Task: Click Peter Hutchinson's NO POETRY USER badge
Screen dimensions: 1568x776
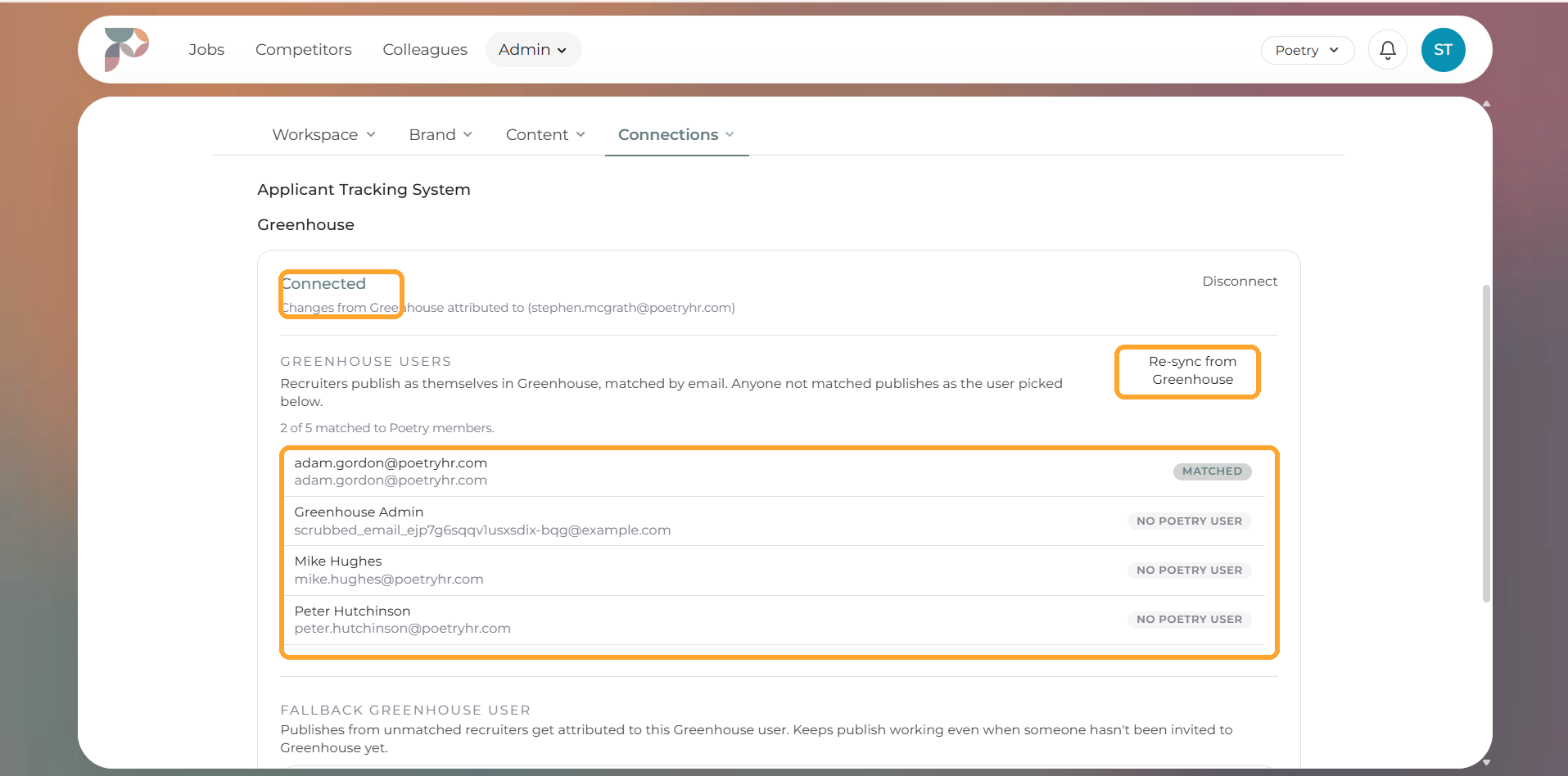Action: pyautogui.click(x=1189, y=620)
